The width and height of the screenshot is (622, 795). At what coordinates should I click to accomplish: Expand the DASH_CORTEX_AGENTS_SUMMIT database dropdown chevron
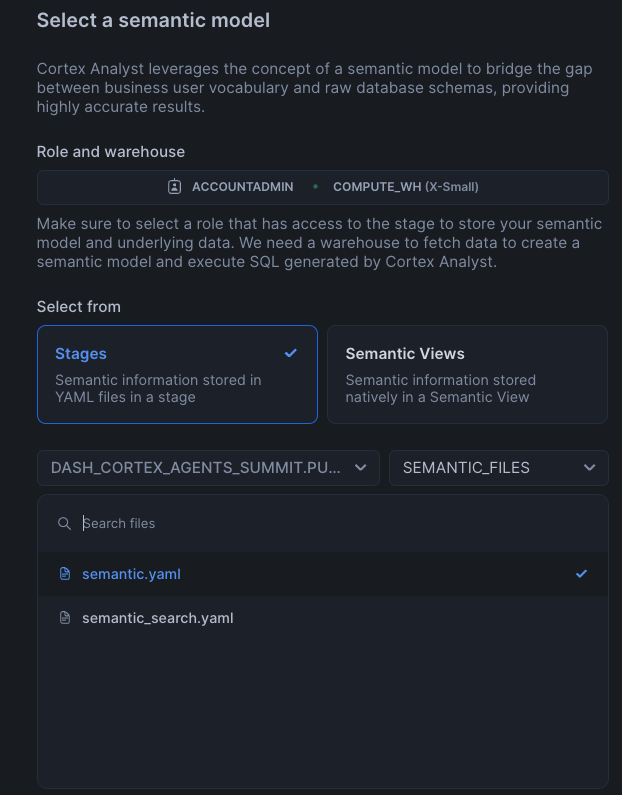tap(360, 467)
